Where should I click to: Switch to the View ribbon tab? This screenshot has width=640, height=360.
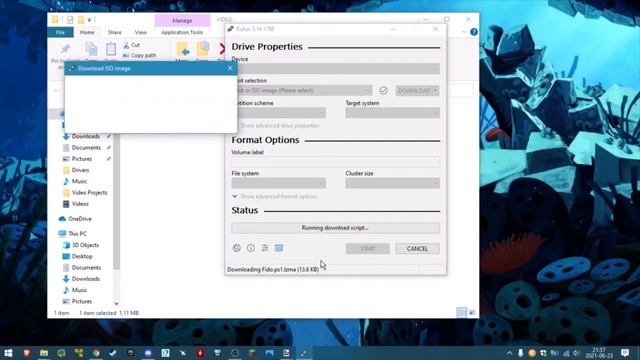(x=140, y=32)
